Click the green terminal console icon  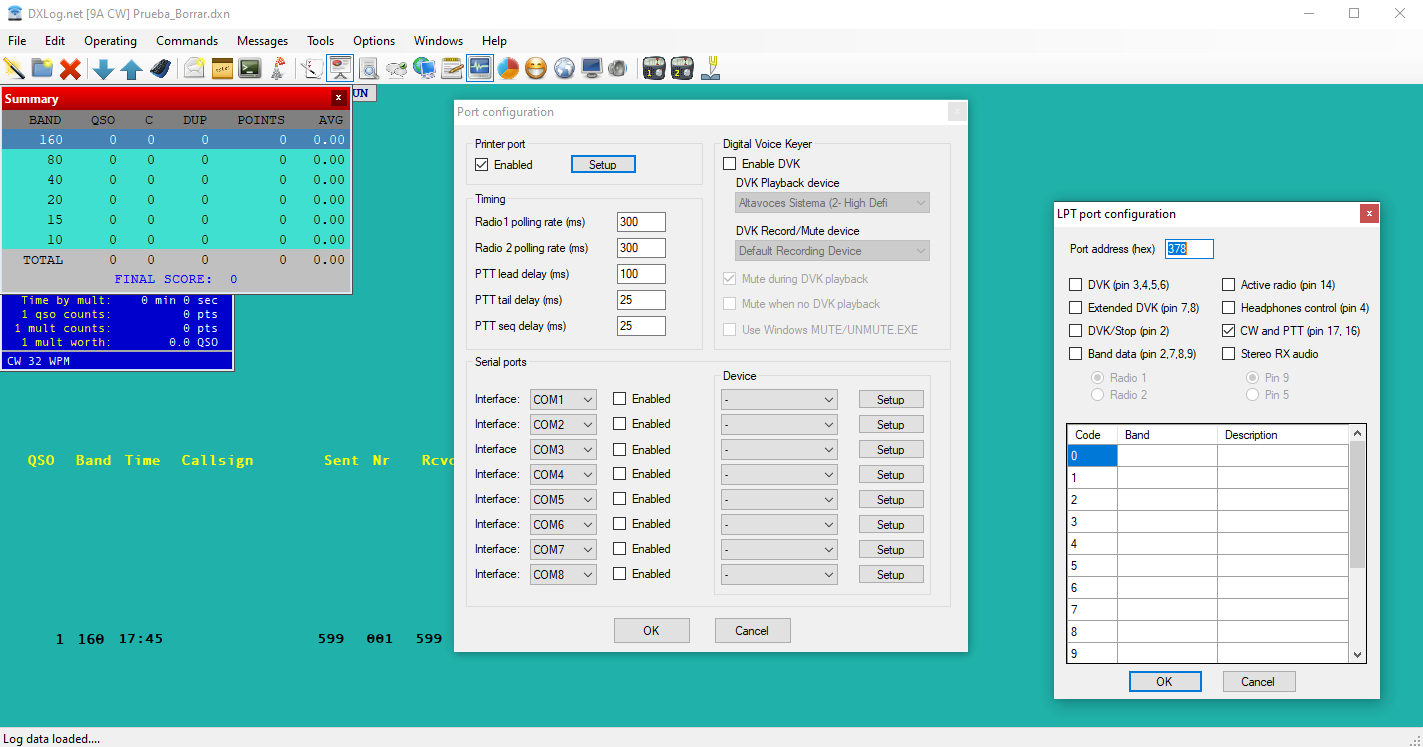coord(250,68)
